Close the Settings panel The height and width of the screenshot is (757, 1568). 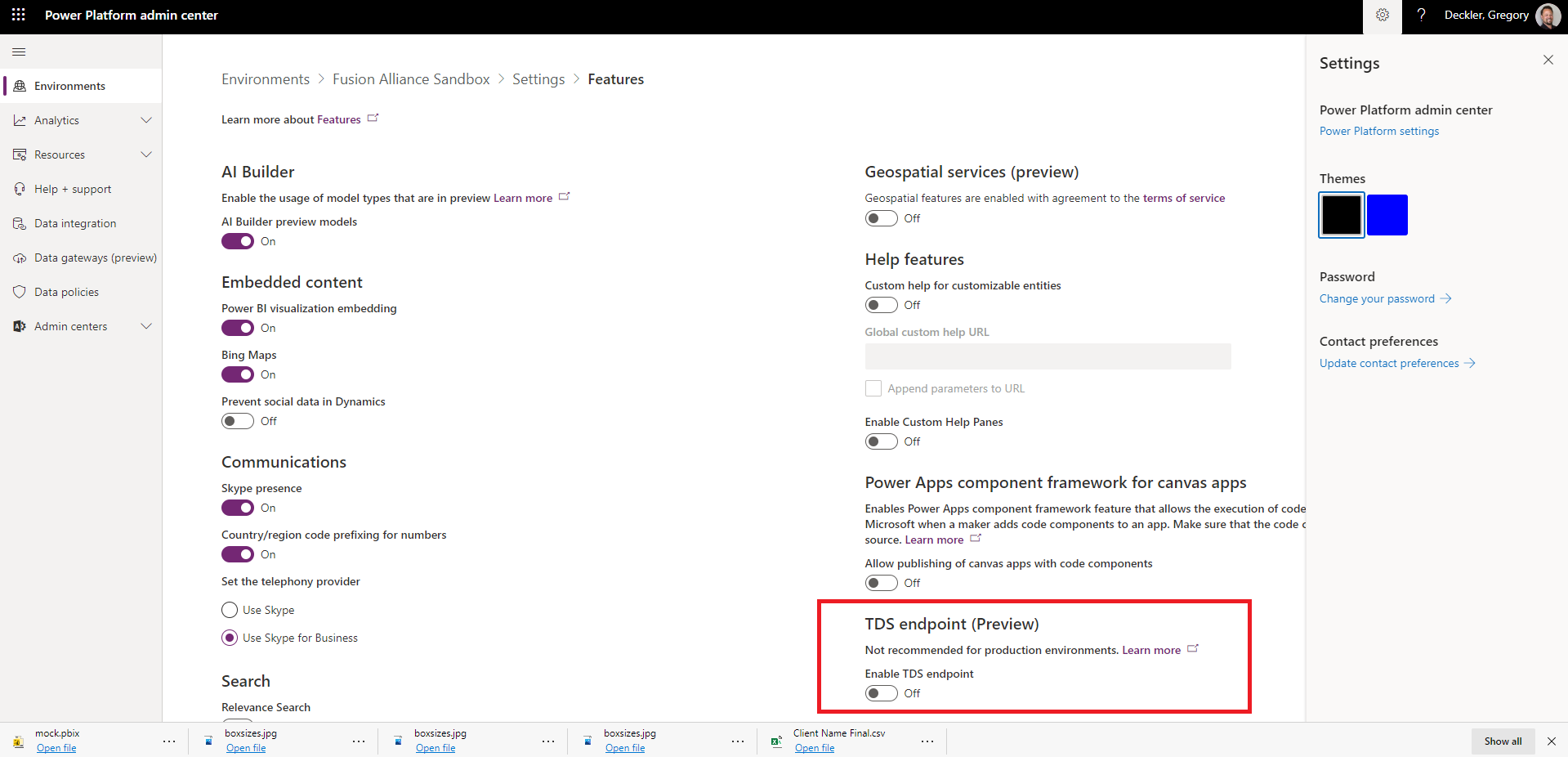tap(1548, 60)
